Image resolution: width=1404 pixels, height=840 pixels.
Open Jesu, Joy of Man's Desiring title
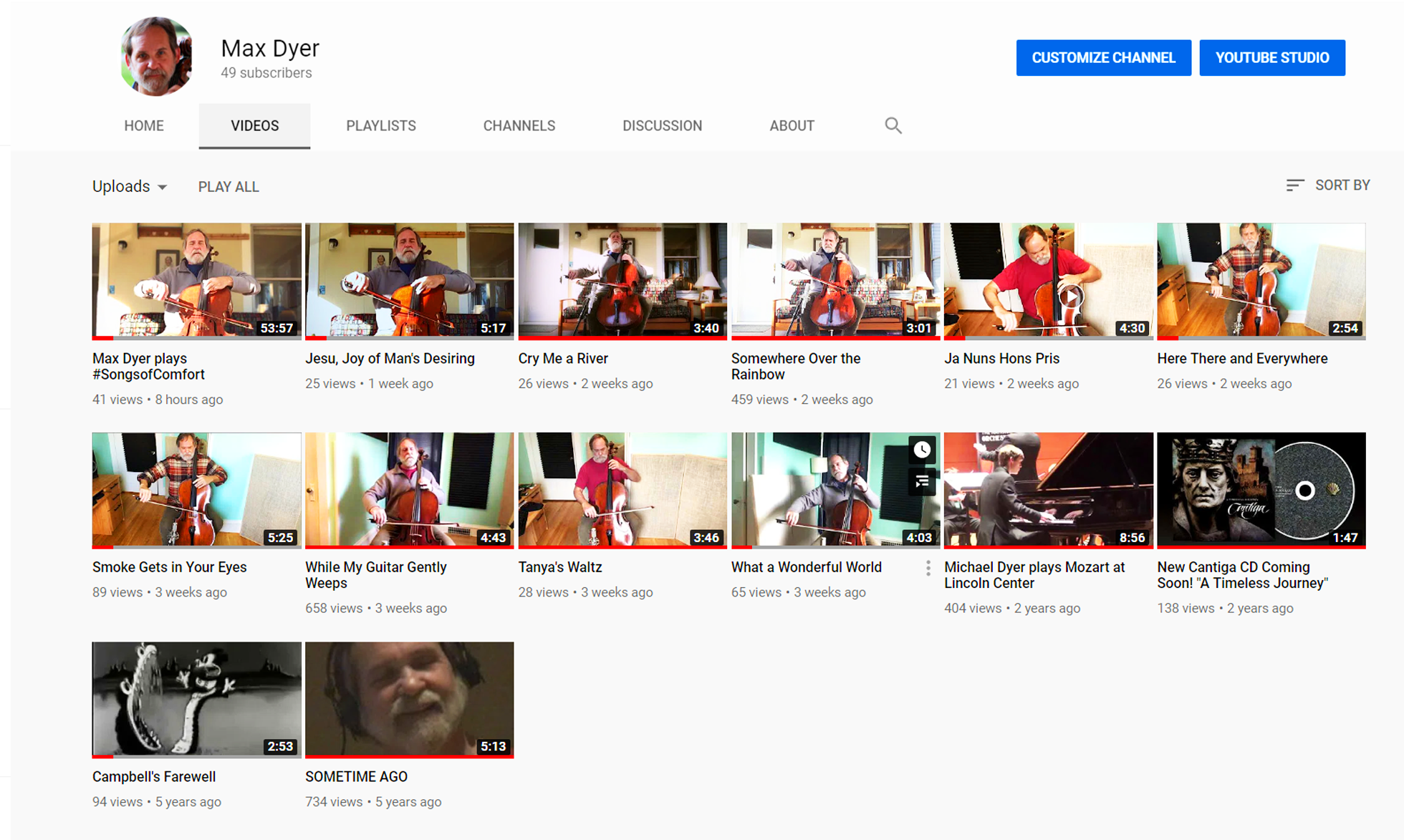[x=390, y=358]
